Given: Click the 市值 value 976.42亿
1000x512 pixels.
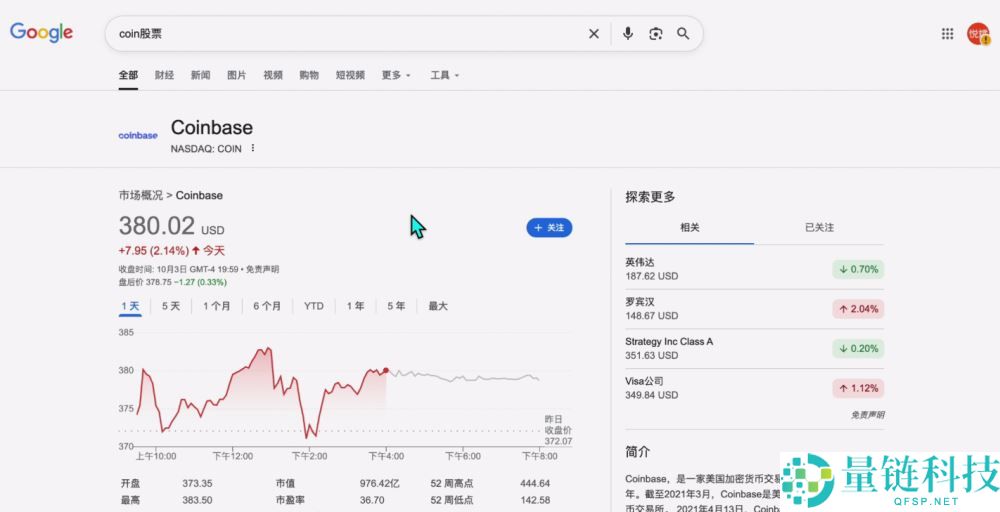Looking at the screenshot, I should click(x=379, y=483).
